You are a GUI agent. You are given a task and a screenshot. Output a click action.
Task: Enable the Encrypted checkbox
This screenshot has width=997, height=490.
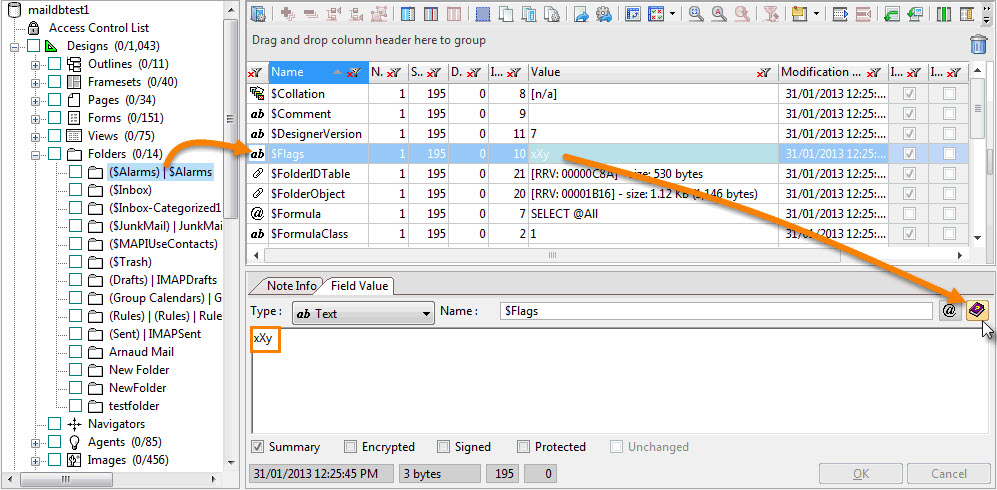351,447
